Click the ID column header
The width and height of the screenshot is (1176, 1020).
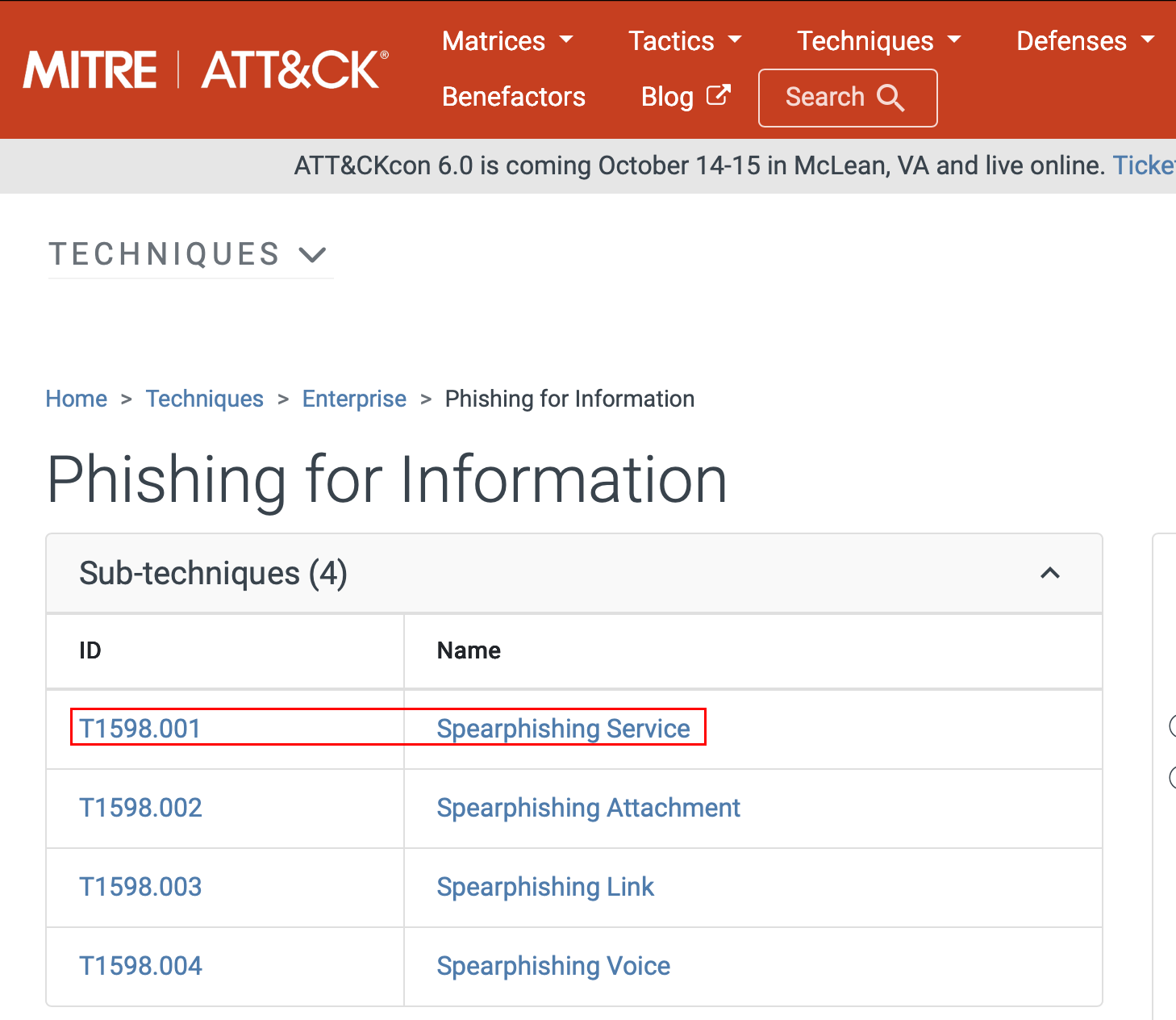click(x=90, y=650)
